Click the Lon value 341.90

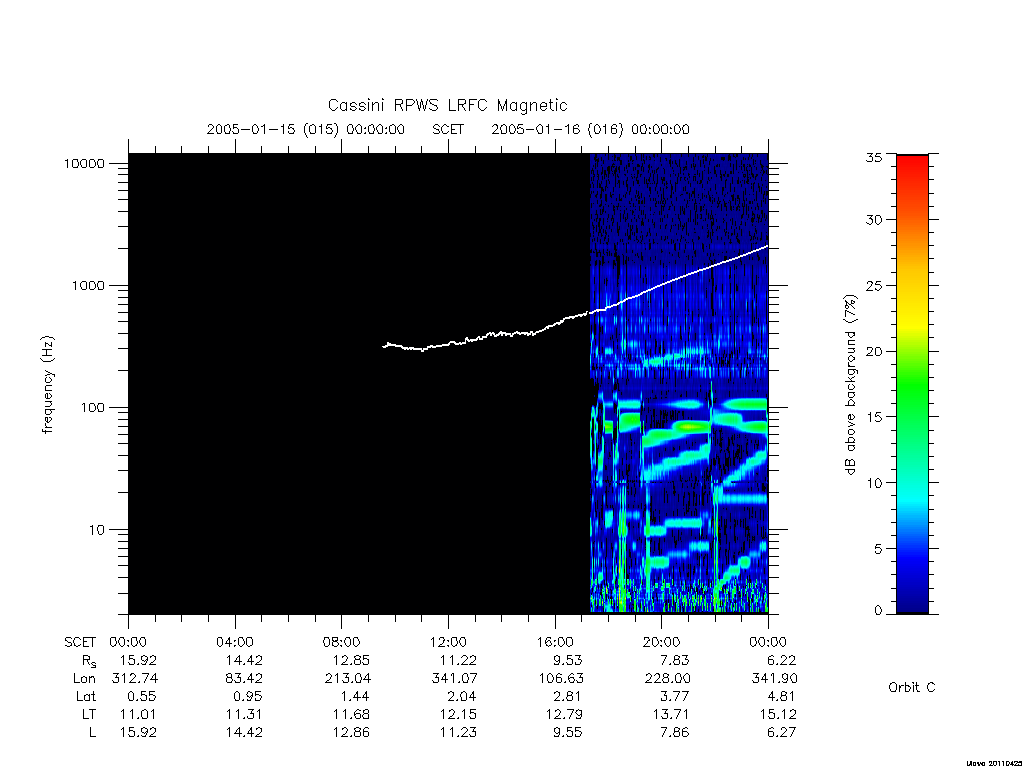(774, 678)
